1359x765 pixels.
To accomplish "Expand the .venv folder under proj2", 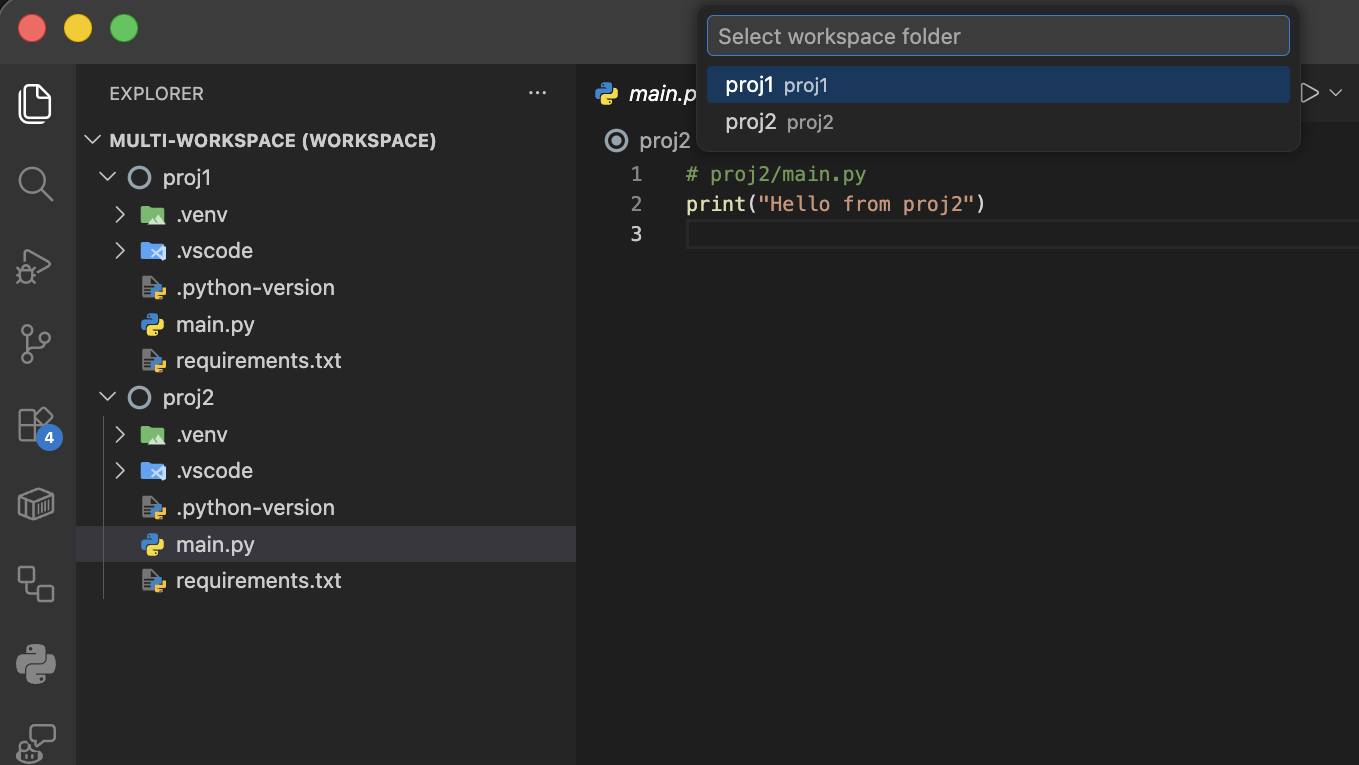I will (x=119, y=434).
